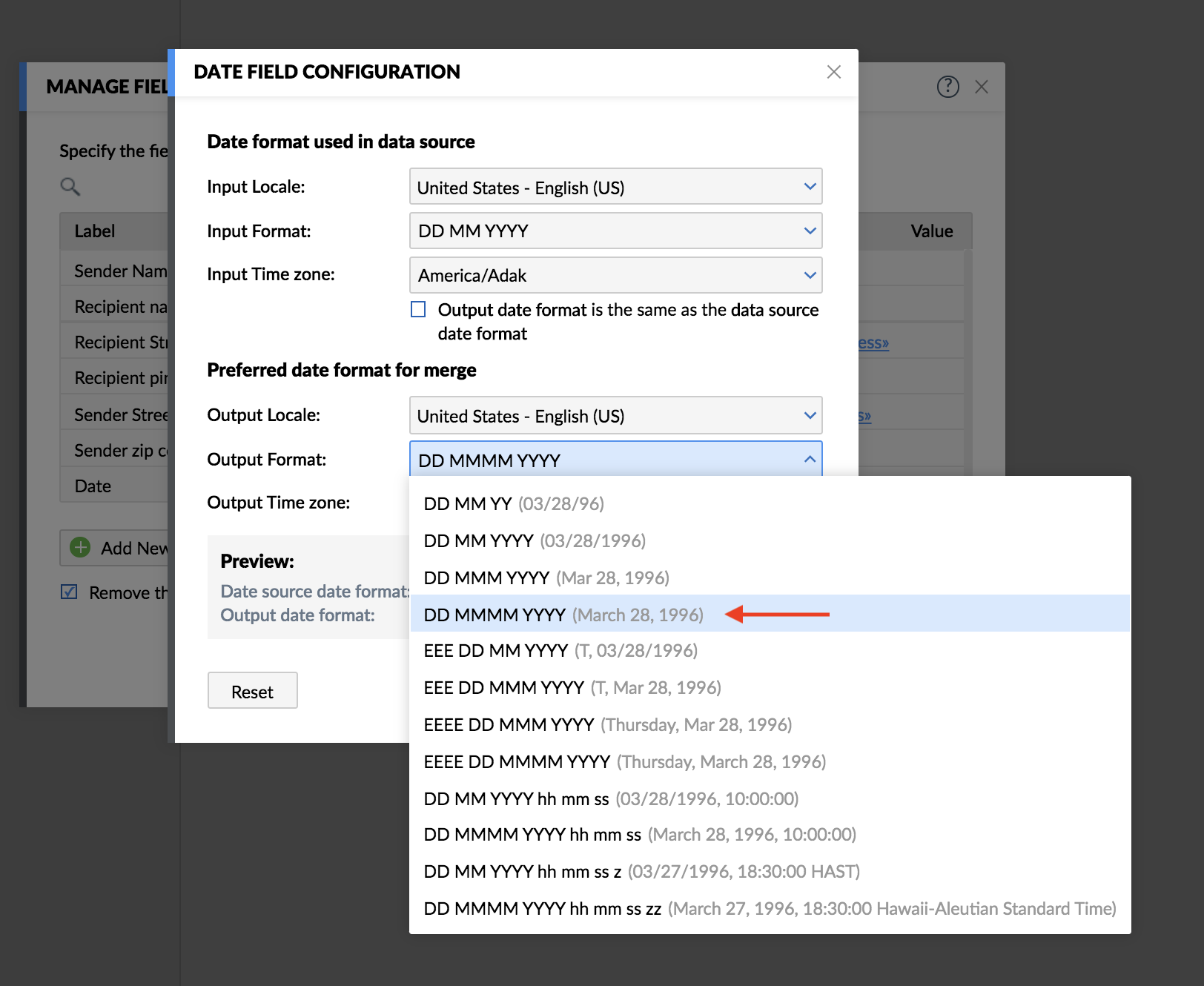Click the help question mark icon

[x=947, y=87]
